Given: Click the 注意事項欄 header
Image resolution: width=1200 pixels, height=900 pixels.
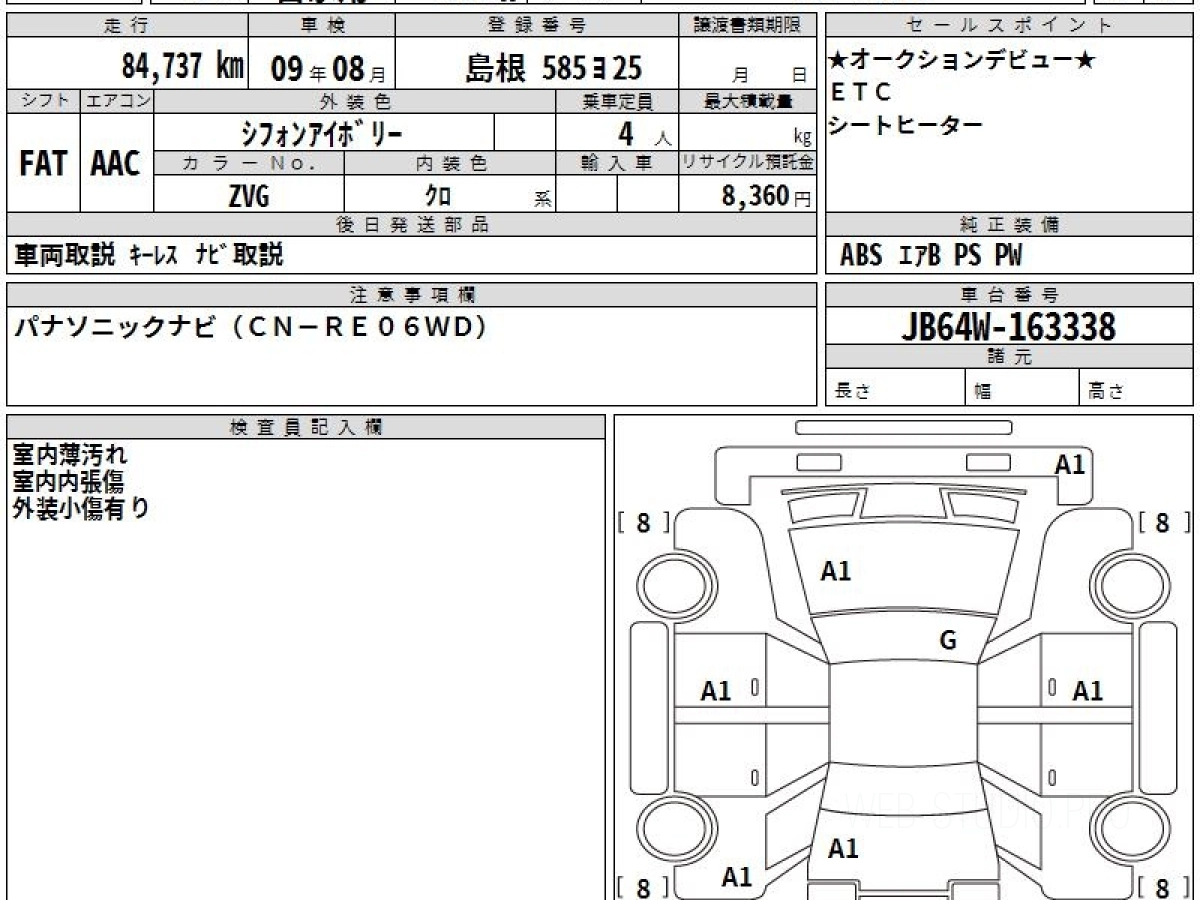Looking at the screenshot, I should tap(411, 295).
